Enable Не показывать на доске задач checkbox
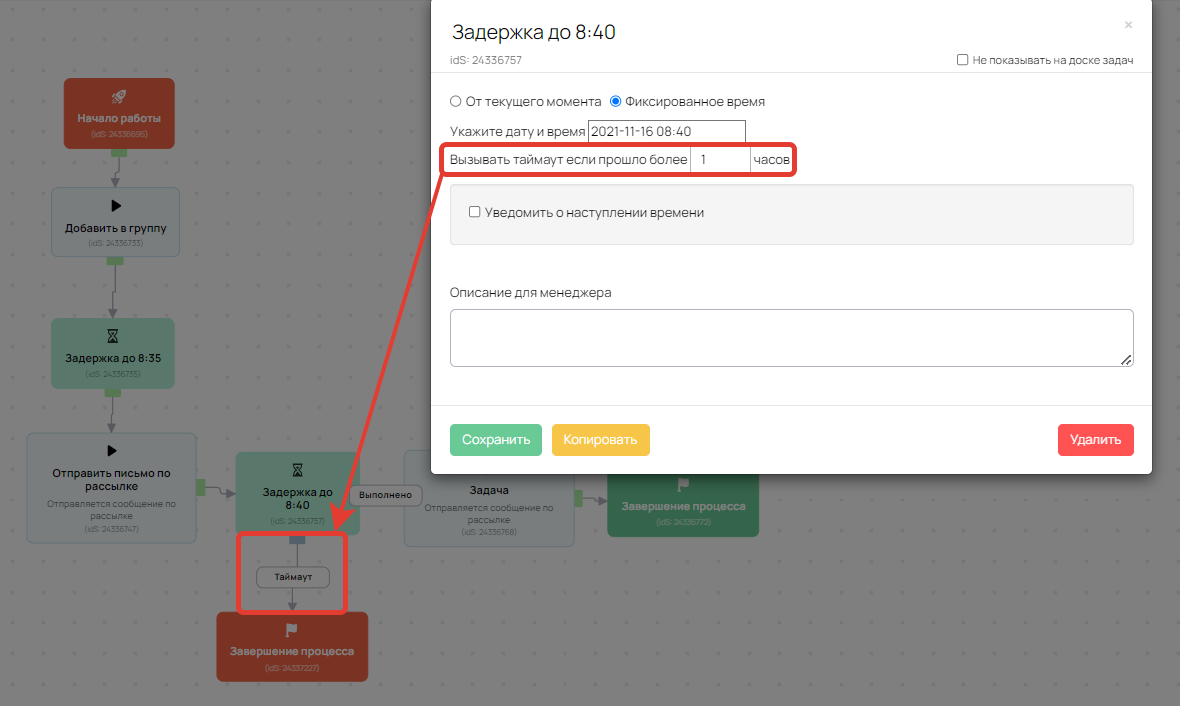The width and height of the screenshot is (1180, 706). [962, 60]
